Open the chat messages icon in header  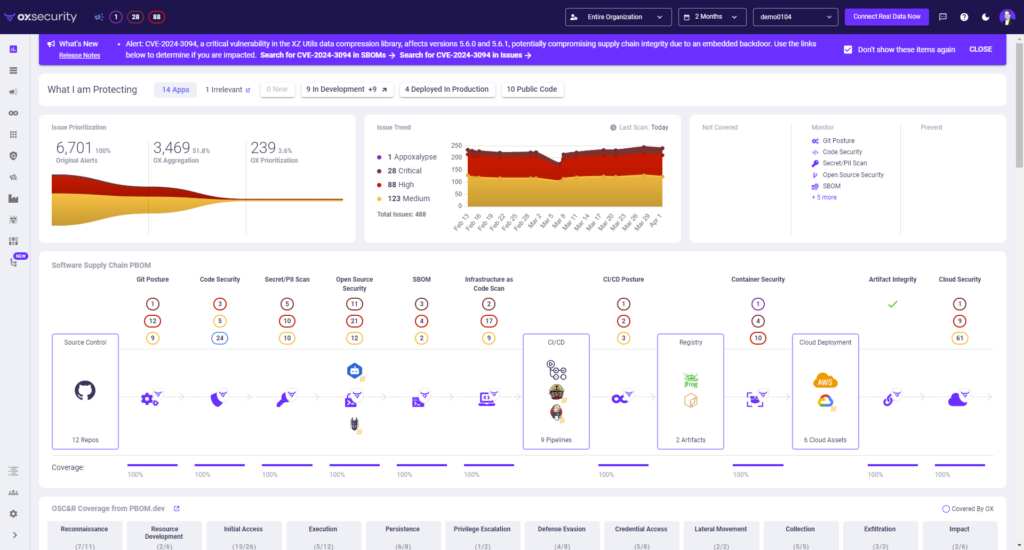click(942, 17)
